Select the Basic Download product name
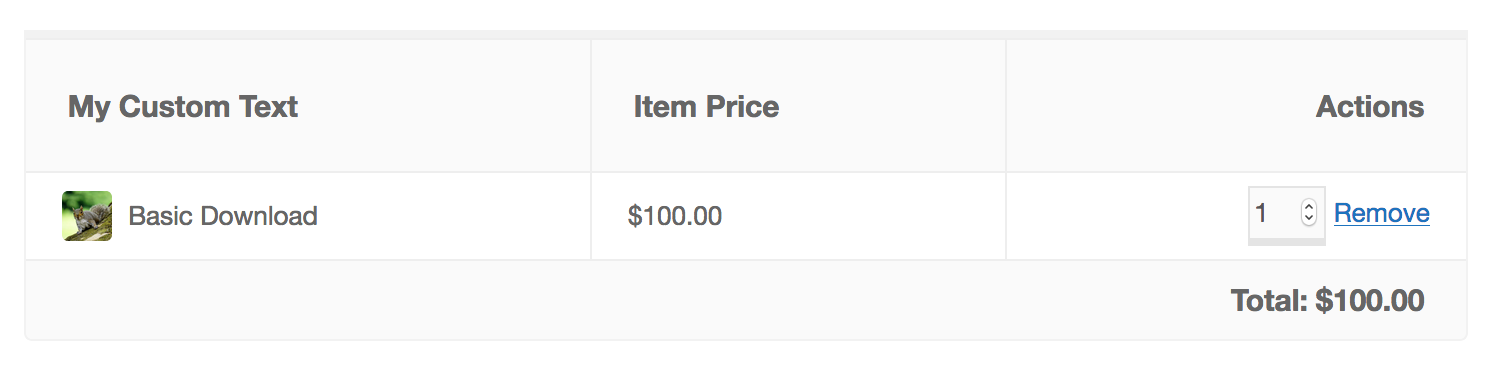The height and width of the screenshot is (370, 1488). tap(223, 216)
